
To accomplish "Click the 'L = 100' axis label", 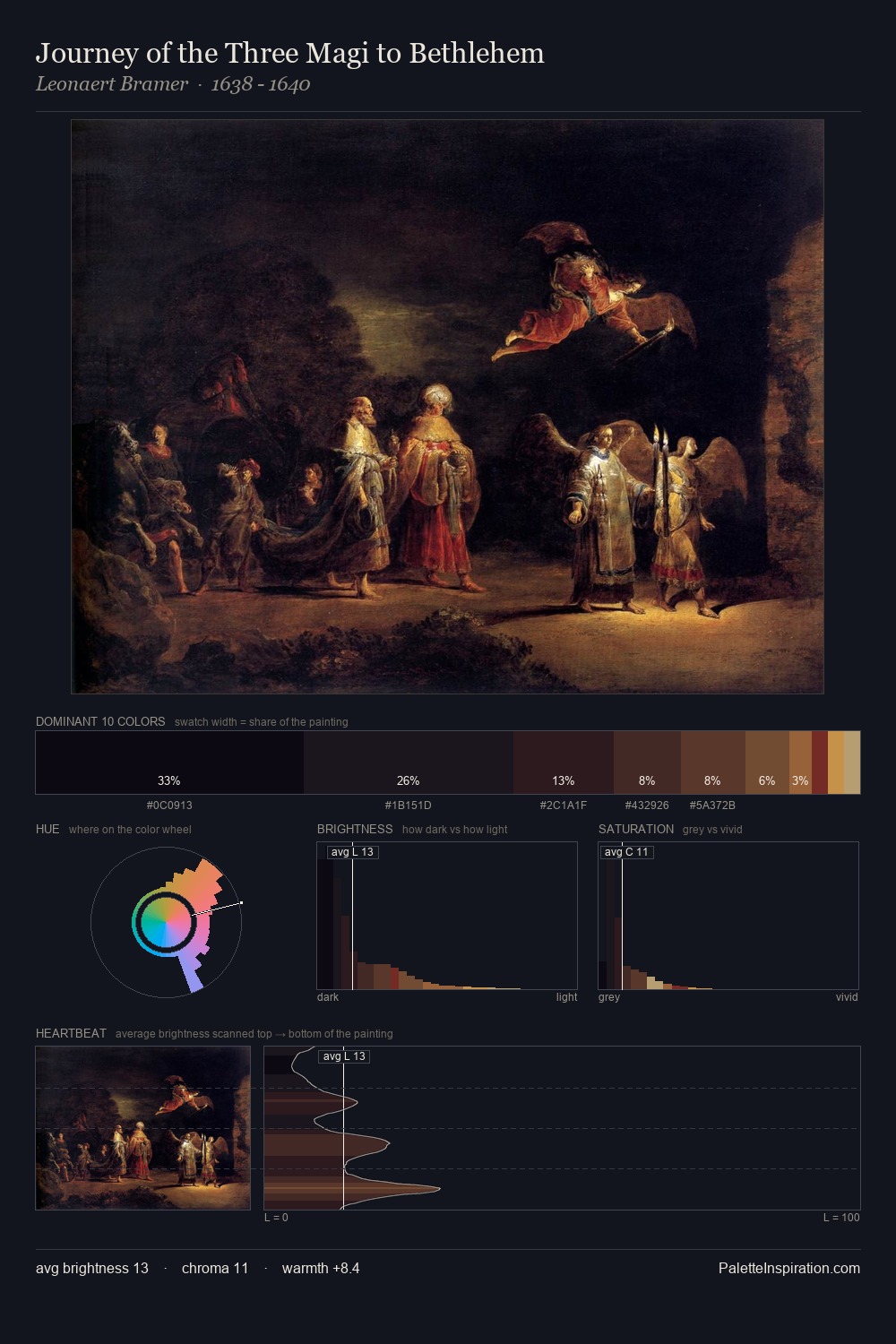I will tap(841, 1218).
